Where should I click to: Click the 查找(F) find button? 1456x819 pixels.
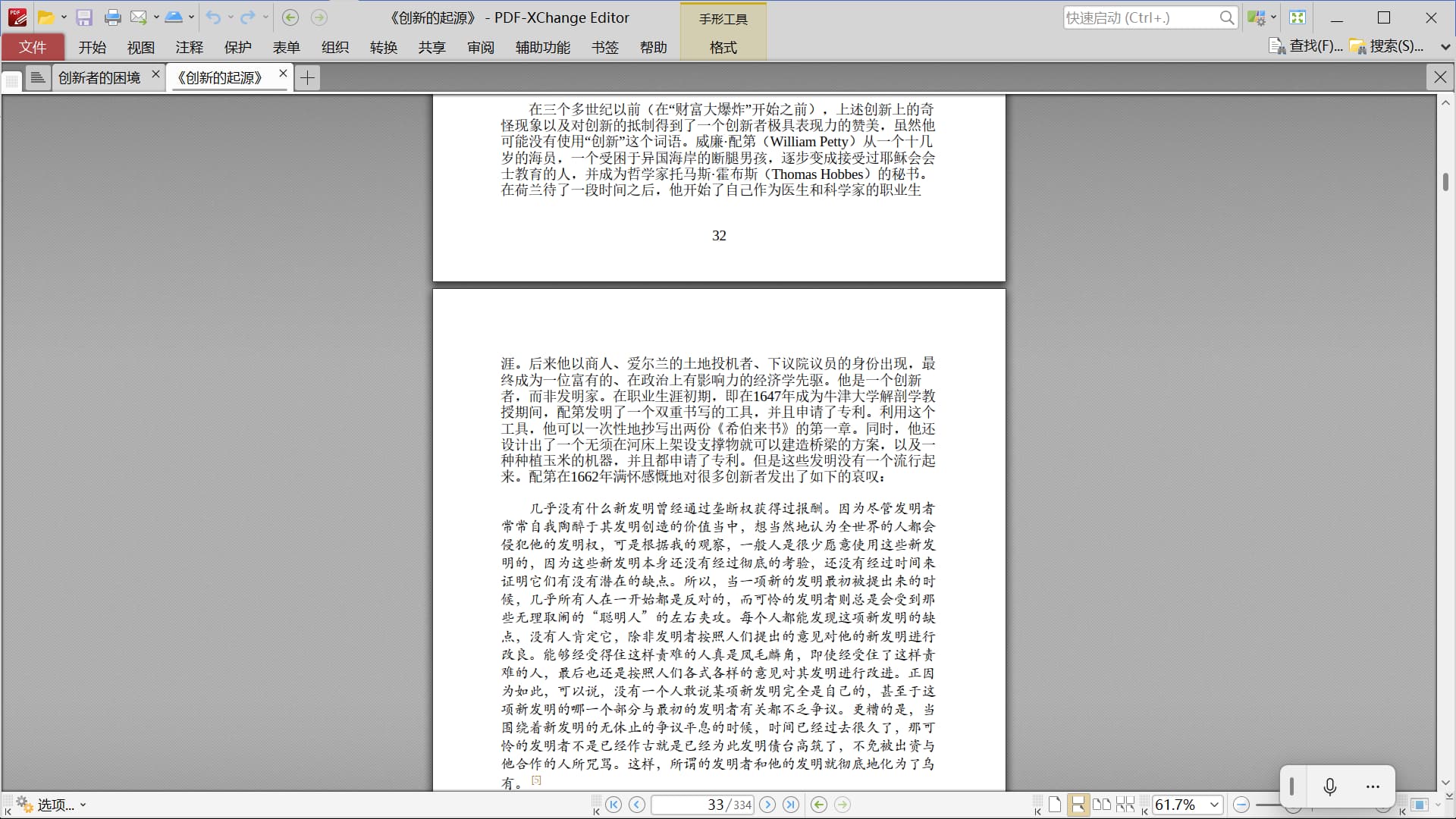coord(1307,46)
